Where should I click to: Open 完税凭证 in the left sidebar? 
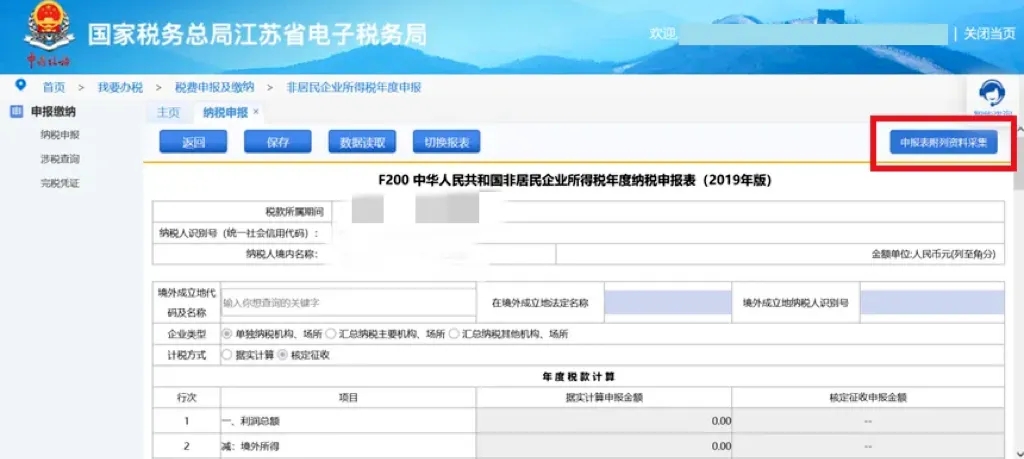(x=59, y=183)
